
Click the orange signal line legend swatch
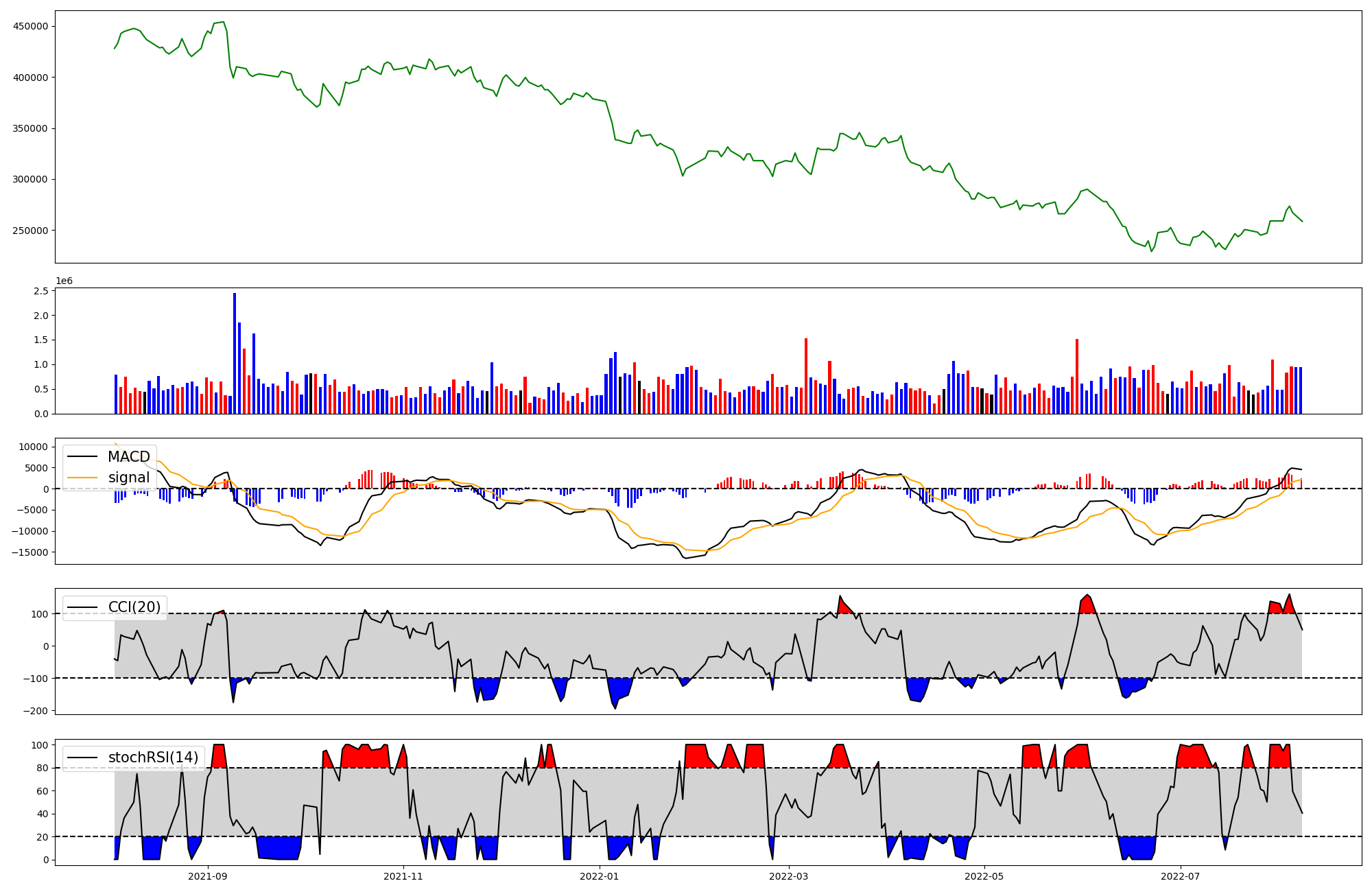point(83,478)
